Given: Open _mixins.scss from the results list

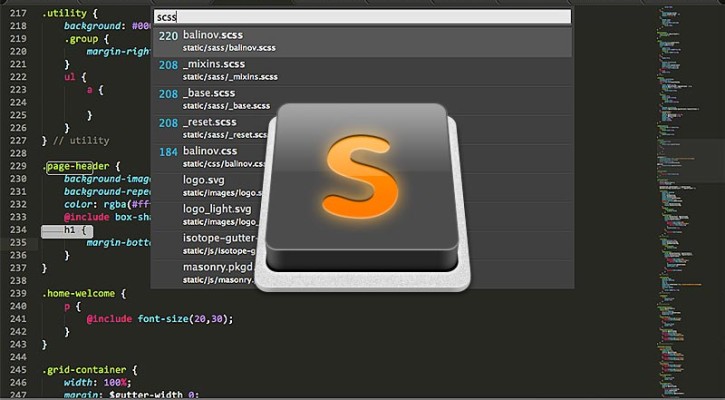Looking at the screenshot, I should point(362,71).
